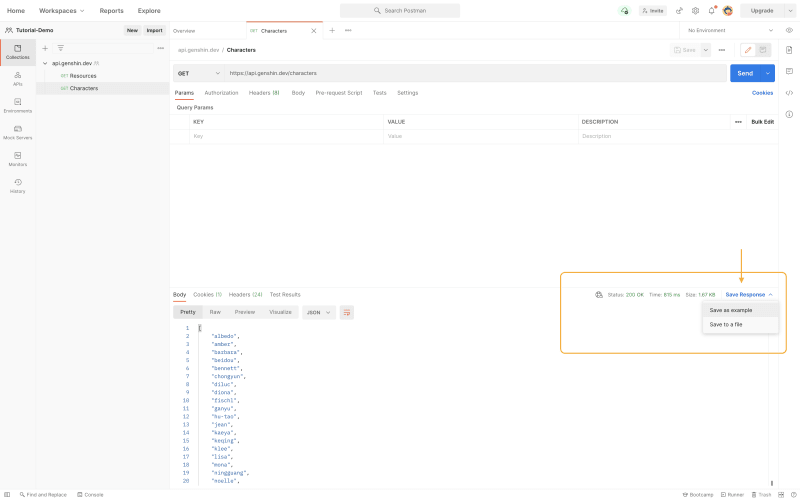The height and width of the screenshot is (500, 800).
Task: Switch to the Authorization tab
Action: coord(221,93)
